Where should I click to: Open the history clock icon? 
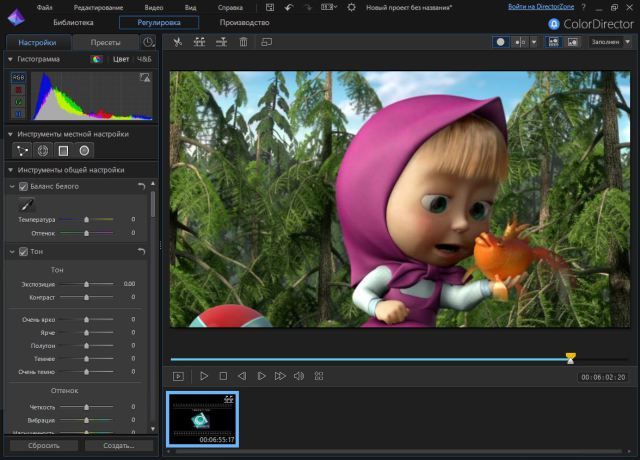[149, 42]
